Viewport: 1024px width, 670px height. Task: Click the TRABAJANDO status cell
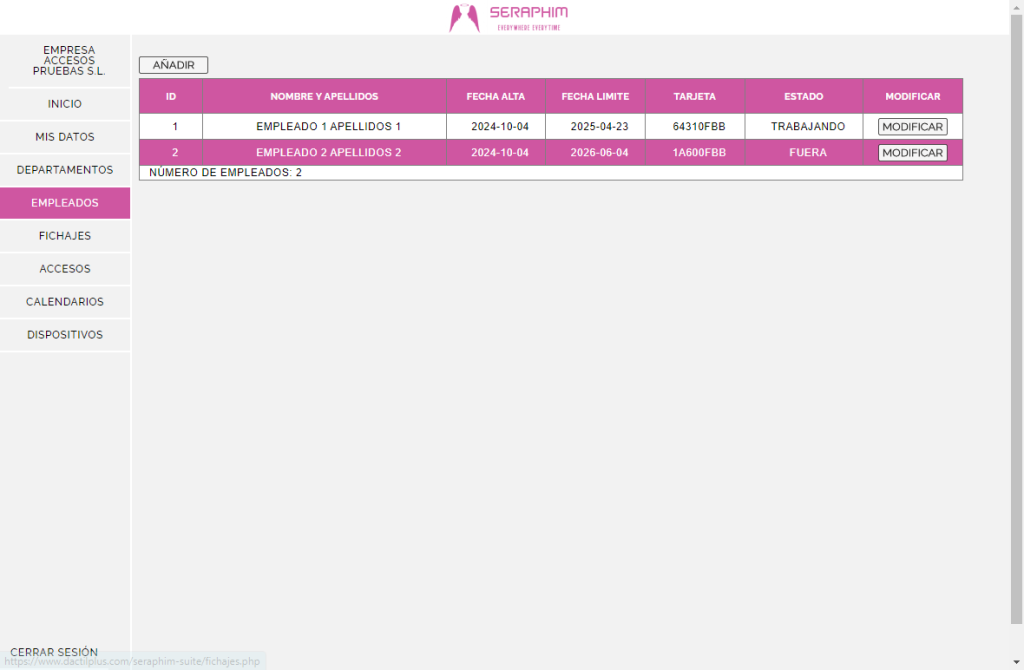coord(804,127)
